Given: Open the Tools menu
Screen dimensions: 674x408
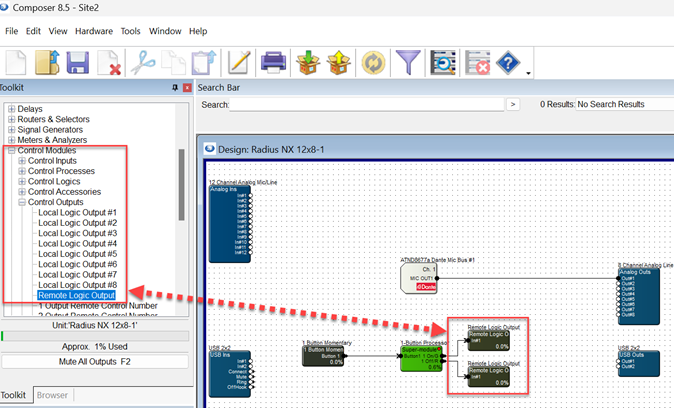Looking at the screenshot, I should [x=131, y=31].
